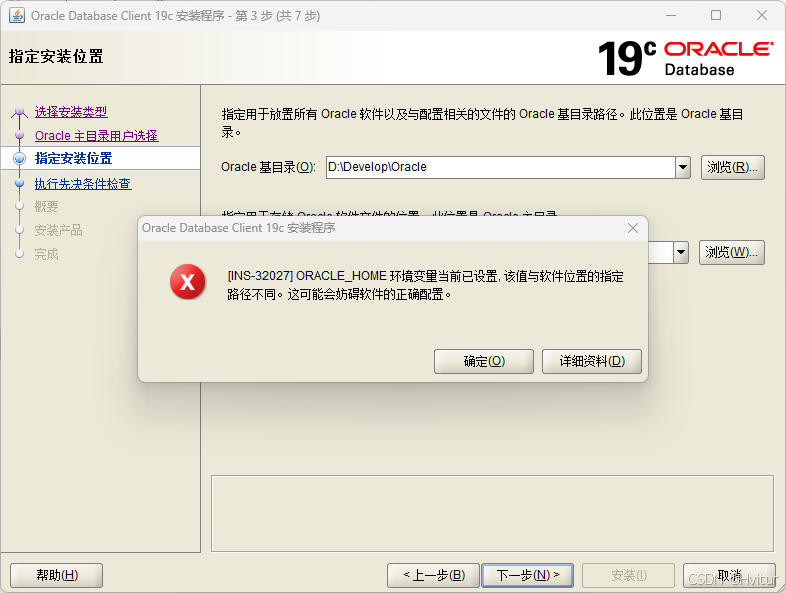Expand the Oracle 基目录 dropdown arrow

pyautogui.click(x=683, y=167)
